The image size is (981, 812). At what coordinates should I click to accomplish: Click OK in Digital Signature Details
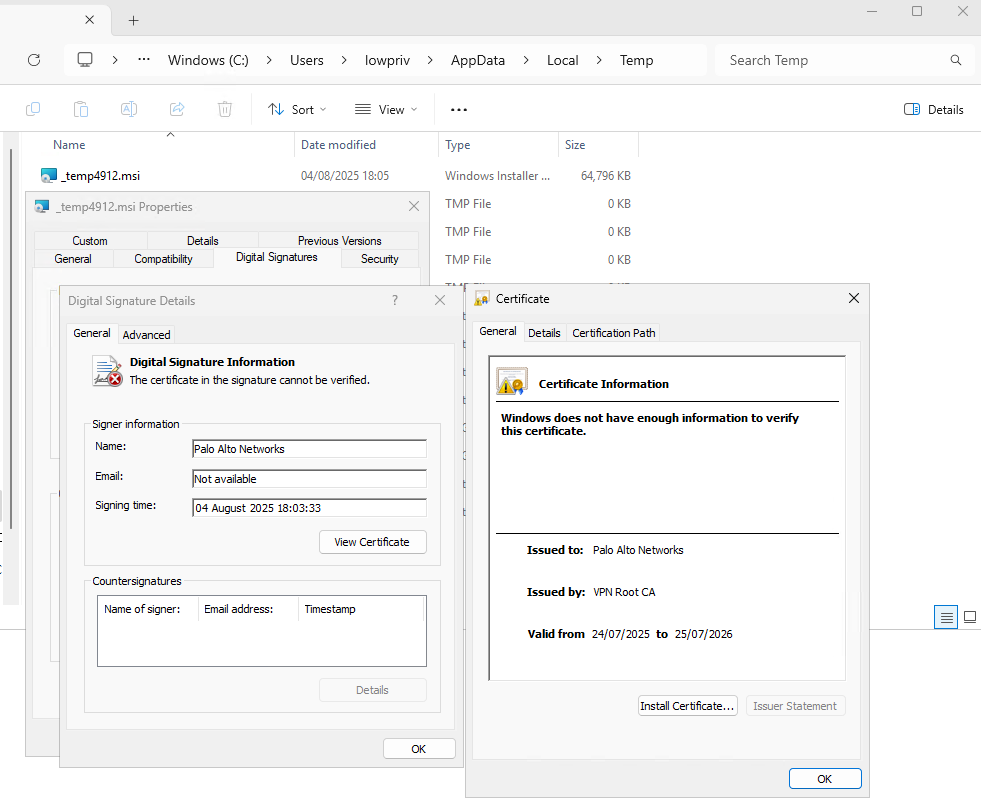419,749
